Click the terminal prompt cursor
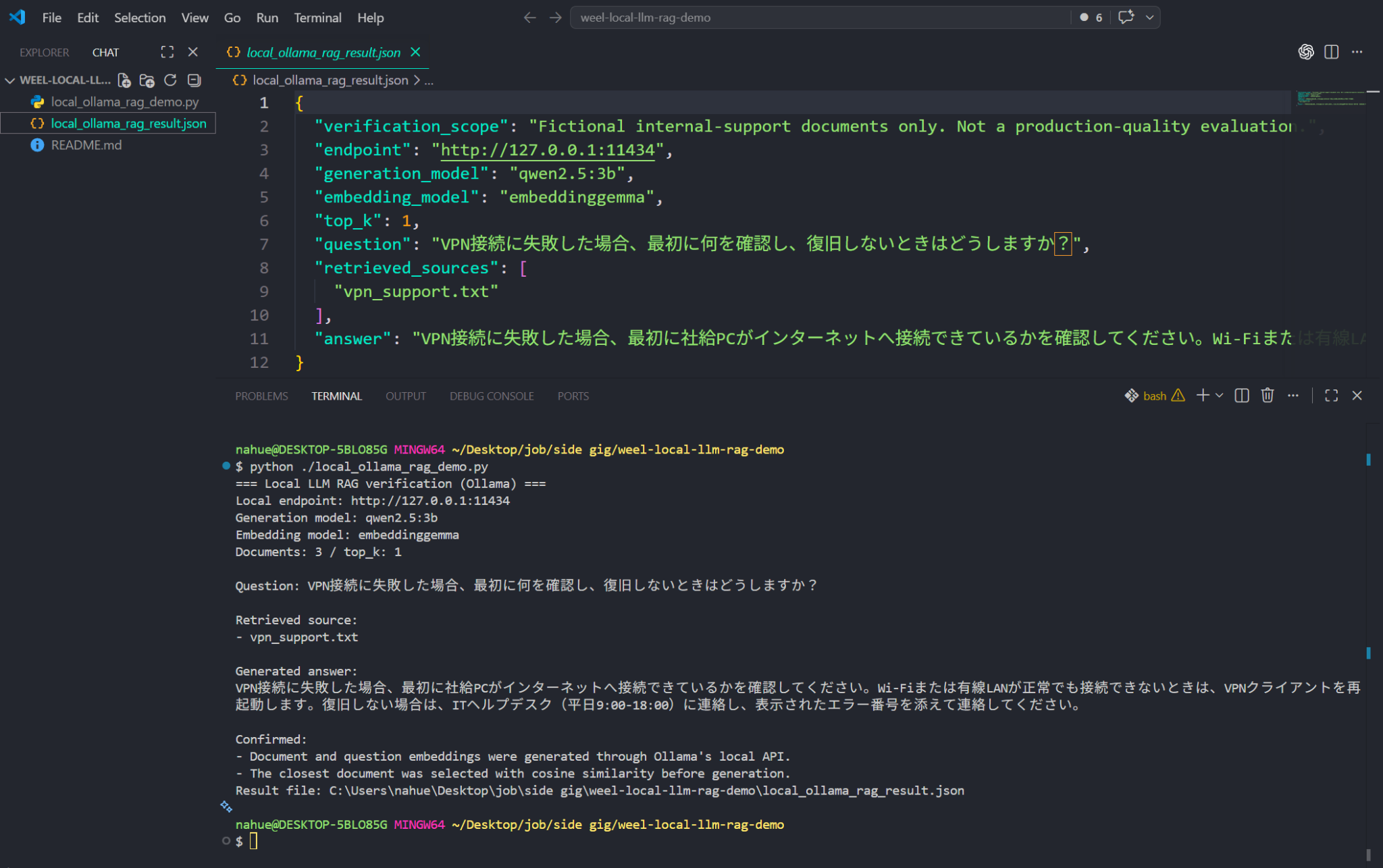Viewport: 1383px width, 868px height. pyautogui.click(x=253, y=841)
